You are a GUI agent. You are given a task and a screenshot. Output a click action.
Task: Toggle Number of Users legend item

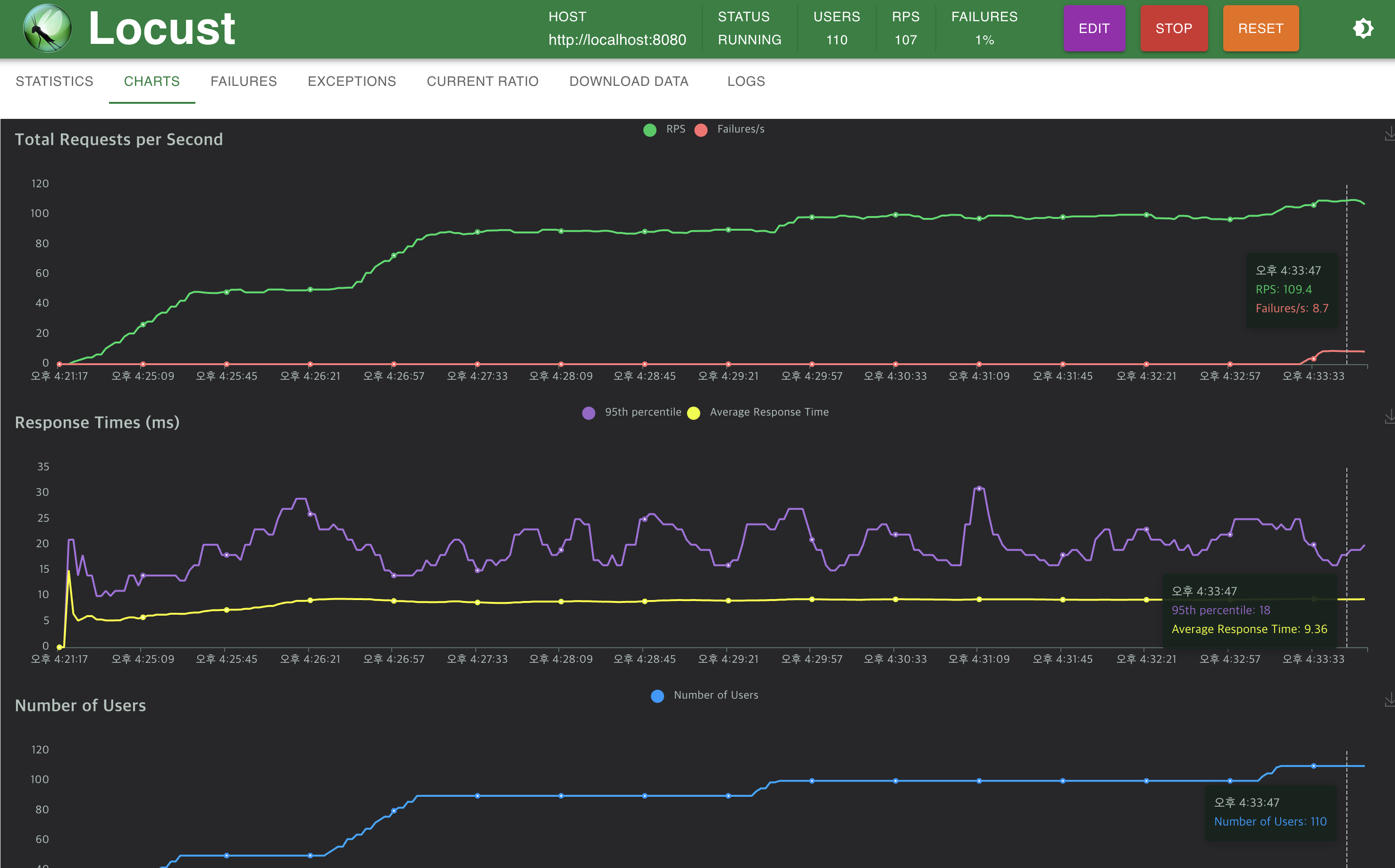704,695
